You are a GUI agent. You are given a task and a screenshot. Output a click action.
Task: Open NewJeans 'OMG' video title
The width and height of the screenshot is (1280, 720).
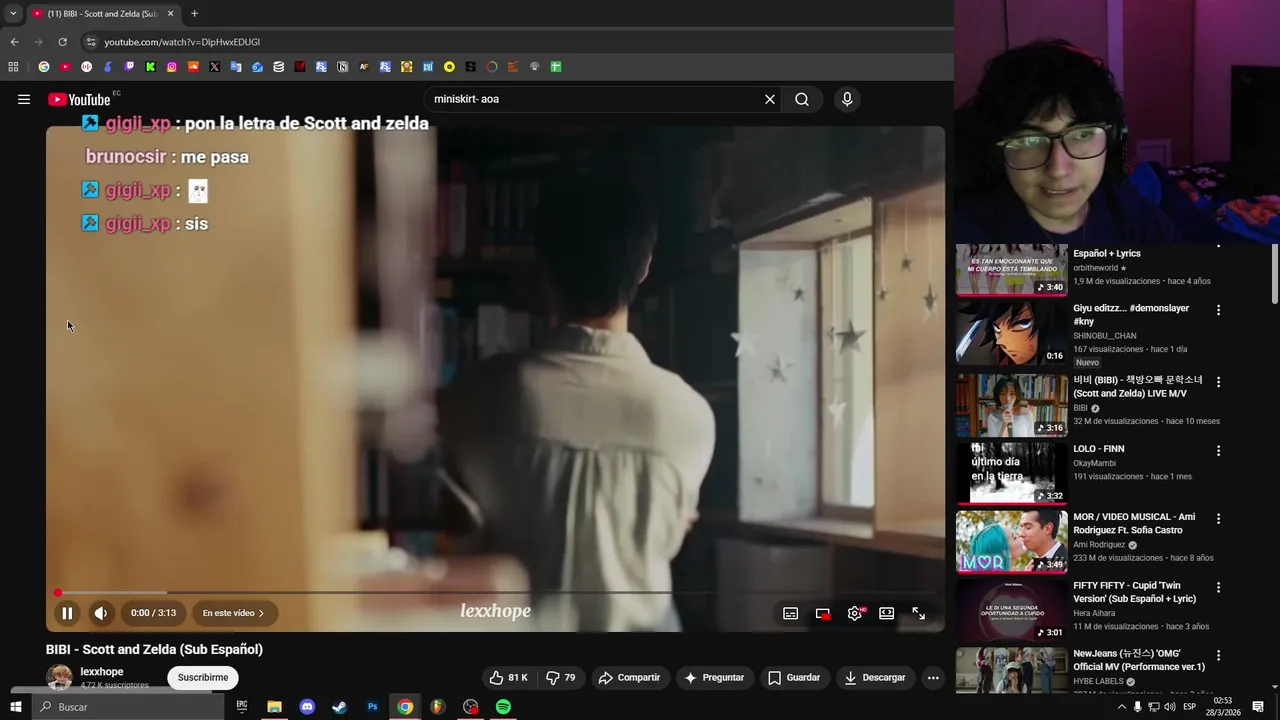1139,660
